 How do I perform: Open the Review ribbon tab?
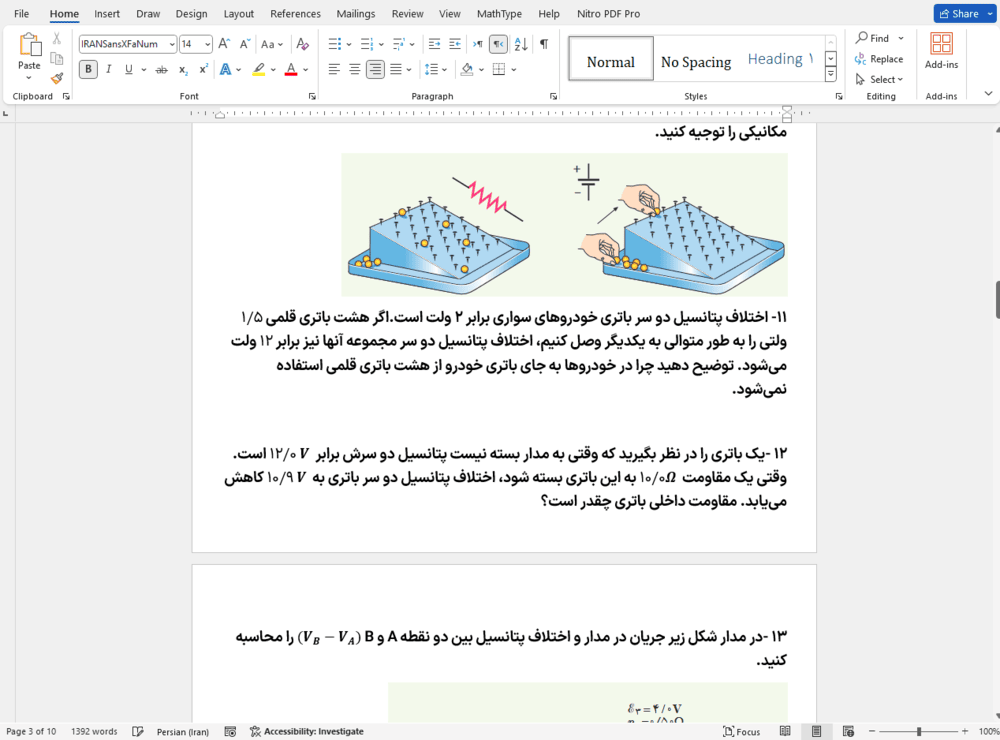point(407,13)
